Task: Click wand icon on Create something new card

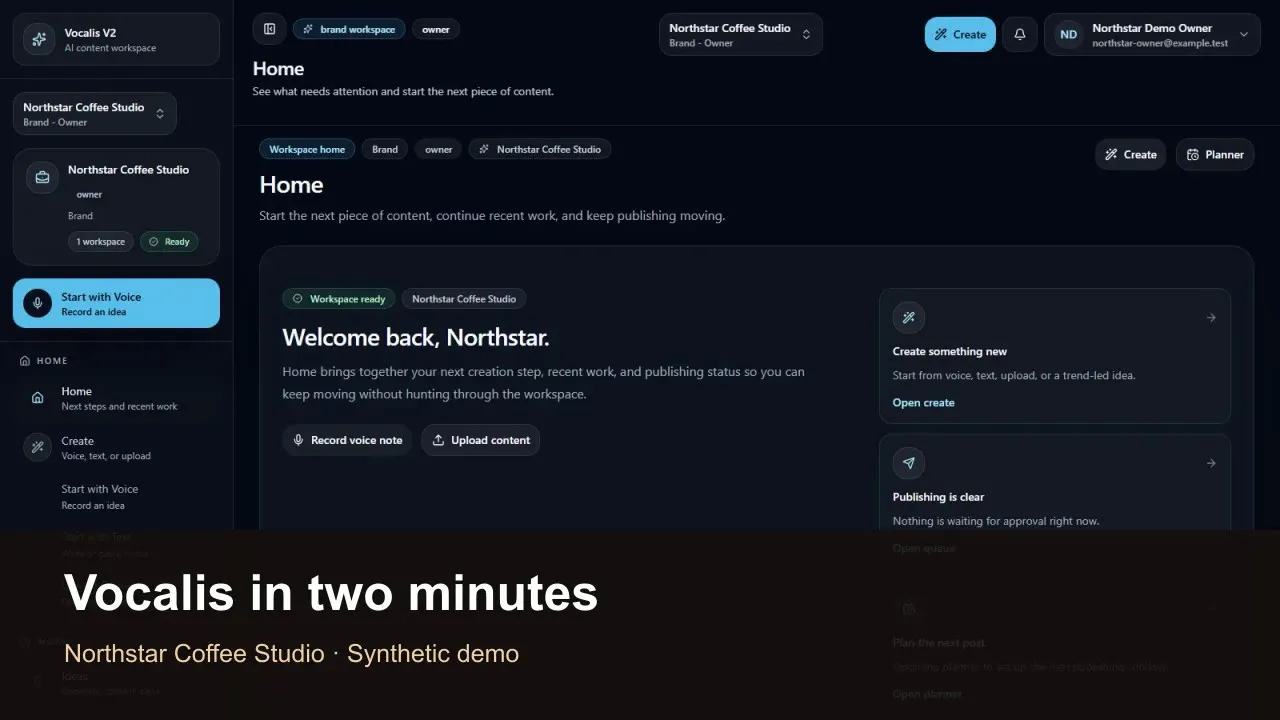Action: [x=908, y=317]
